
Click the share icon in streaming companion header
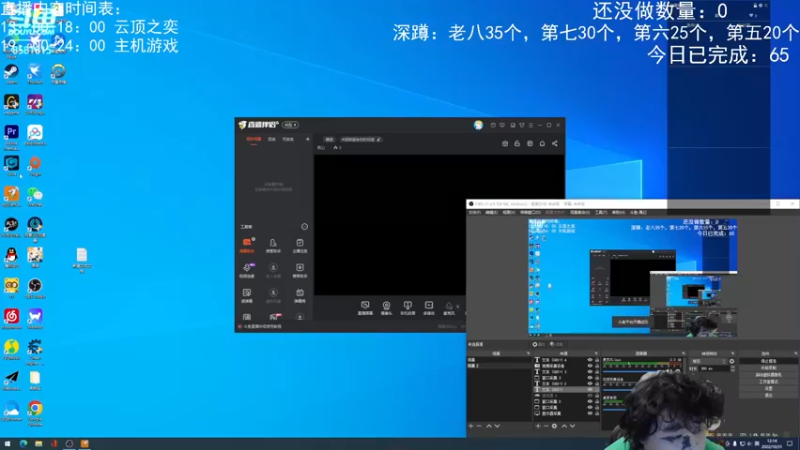coord(555,143)
